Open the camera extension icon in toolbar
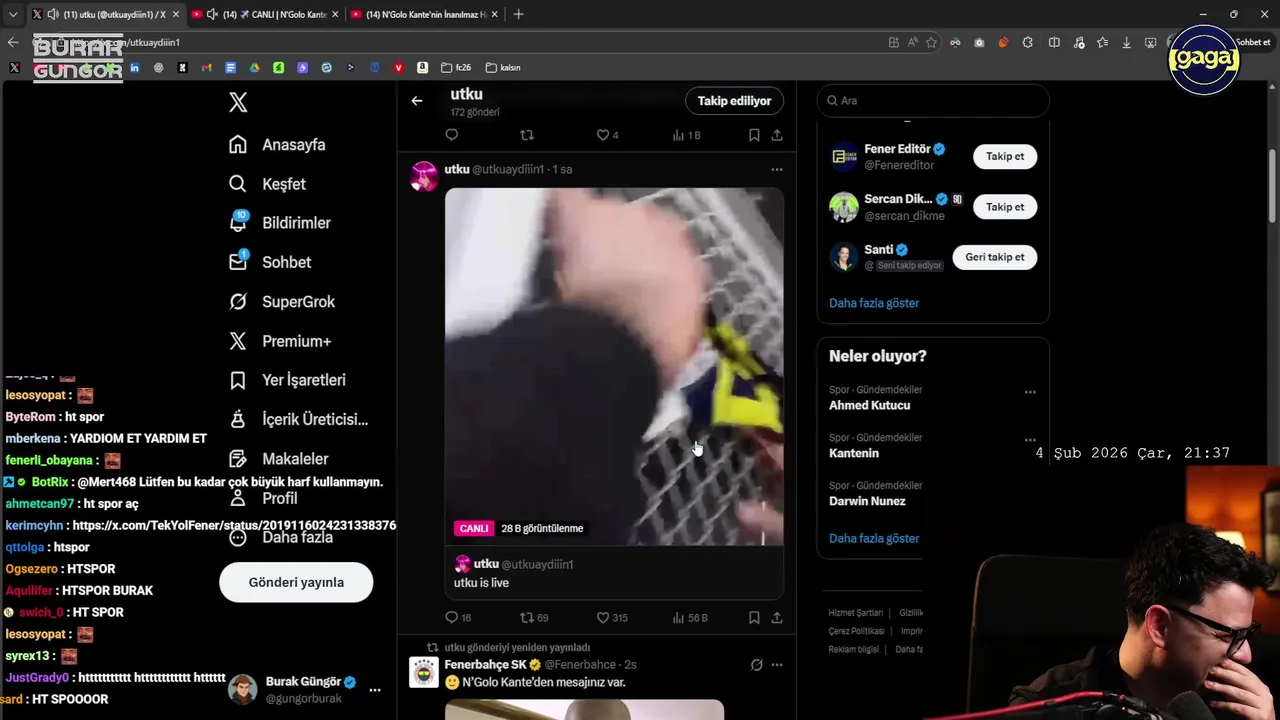This screenshot has height=720, width=1280. (x=979, y=43)
